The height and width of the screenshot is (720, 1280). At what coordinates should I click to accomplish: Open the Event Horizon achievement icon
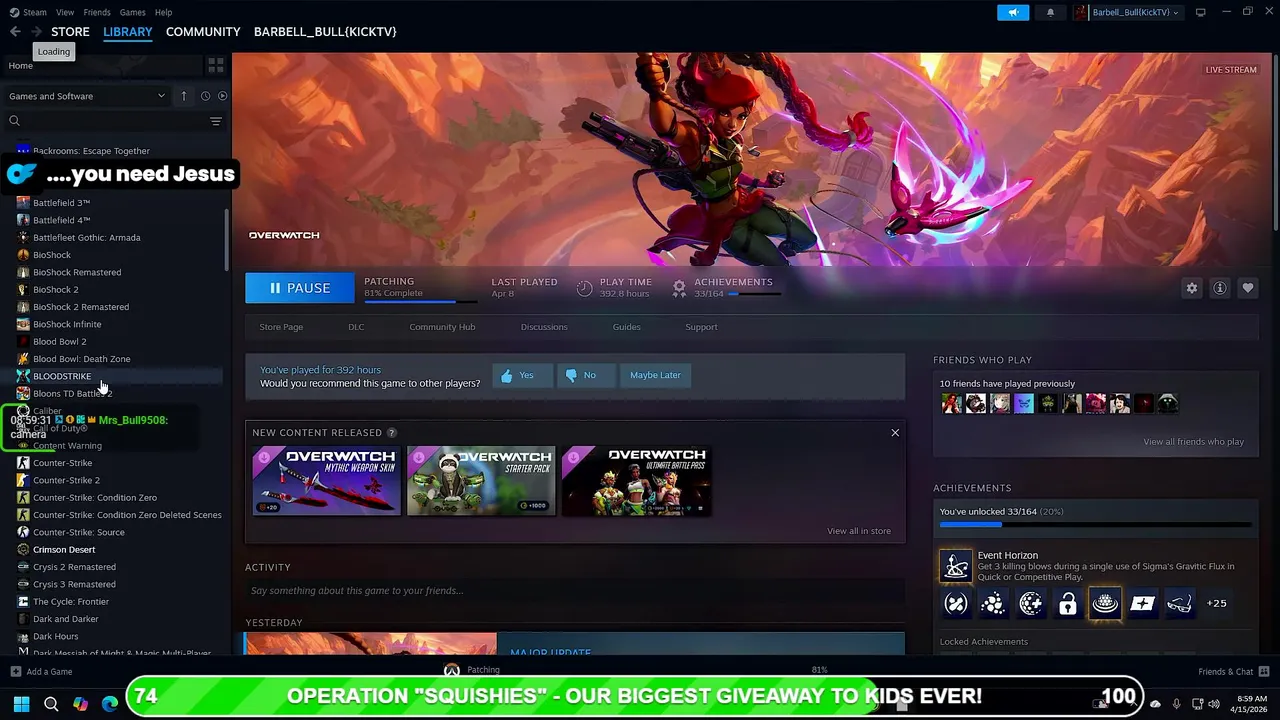(956, 566)
